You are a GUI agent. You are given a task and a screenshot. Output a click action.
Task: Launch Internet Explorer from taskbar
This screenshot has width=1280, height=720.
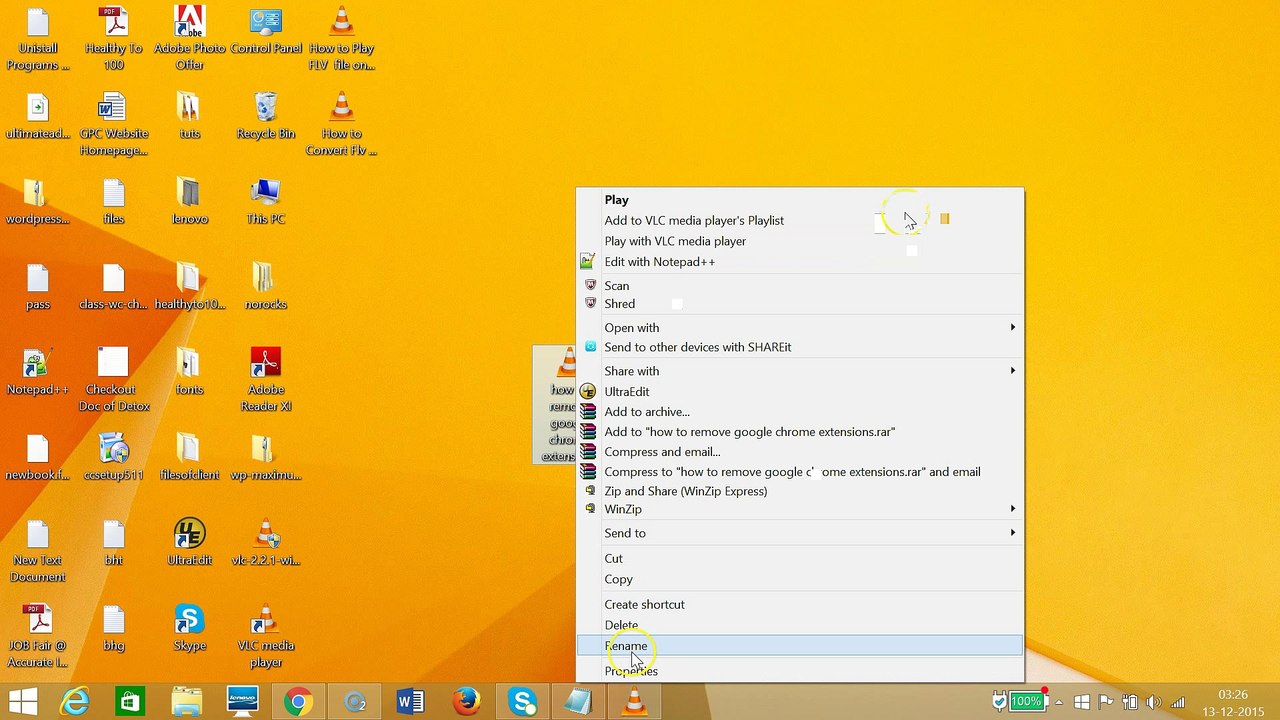(x=75, y=702)
